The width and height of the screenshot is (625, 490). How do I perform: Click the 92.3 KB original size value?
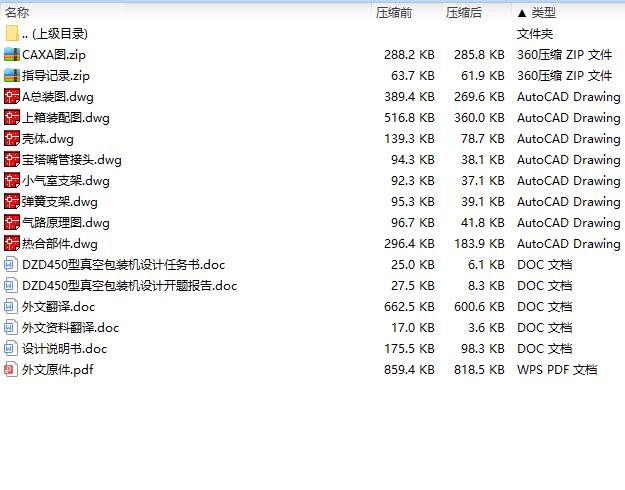(413, 181)
